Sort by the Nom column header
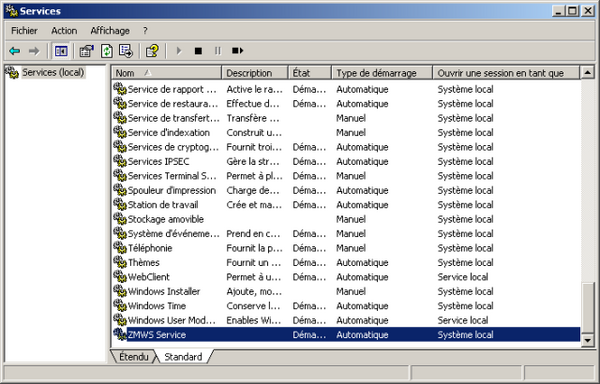 point(167,73)
